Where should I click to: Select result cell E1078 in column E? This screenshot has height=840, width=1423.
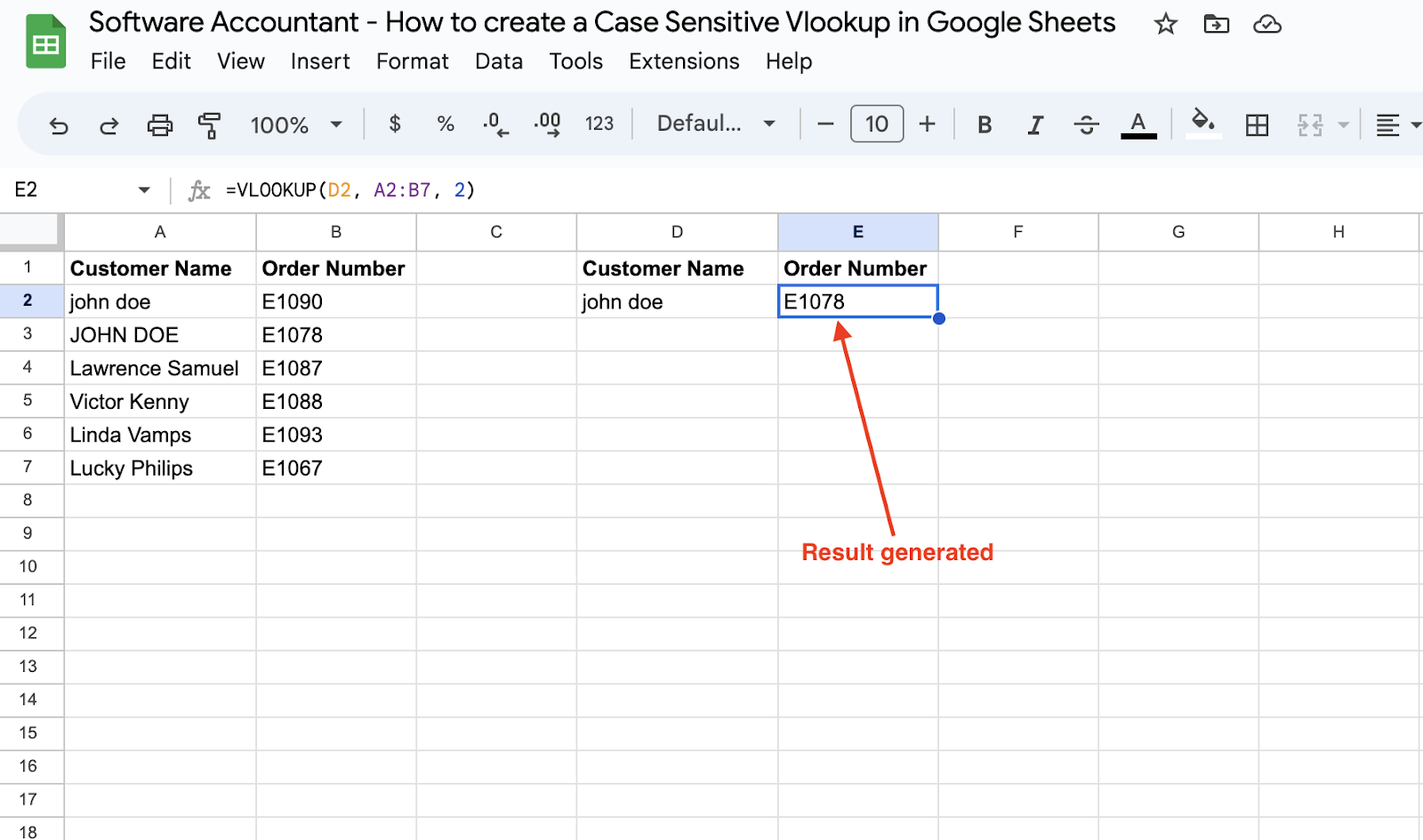[x=858, y=301]
